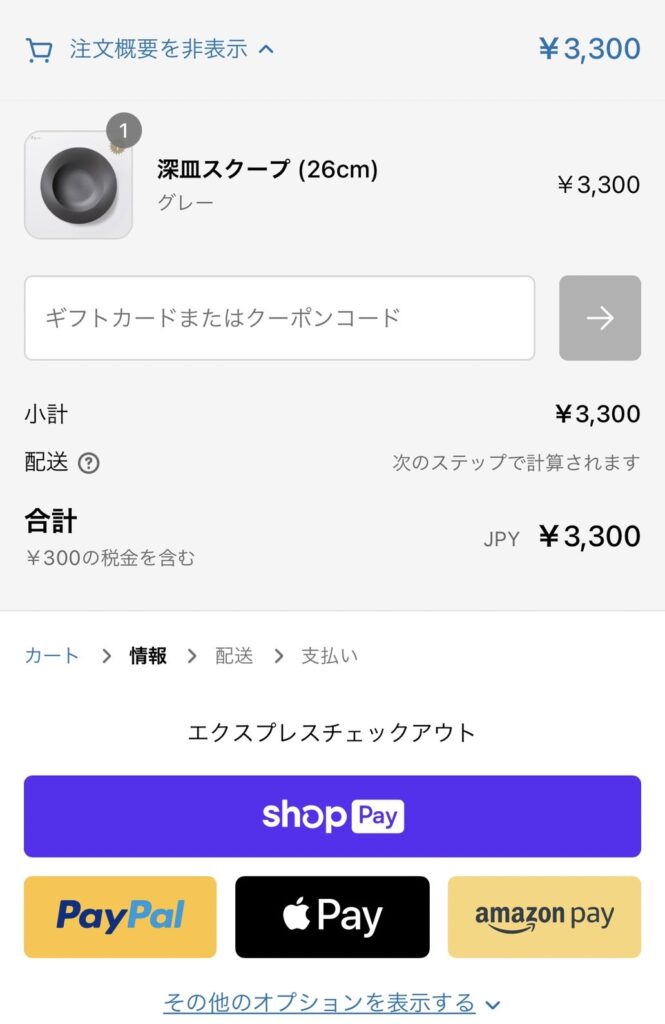Pay with the Shop Pay button
665x1024 pixels.
332,816
